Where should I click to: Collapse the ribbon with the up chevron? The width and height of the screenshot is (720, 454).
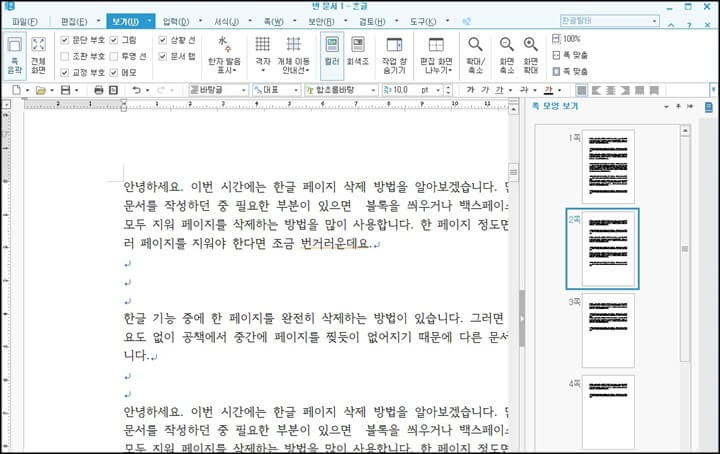(671, 25)
